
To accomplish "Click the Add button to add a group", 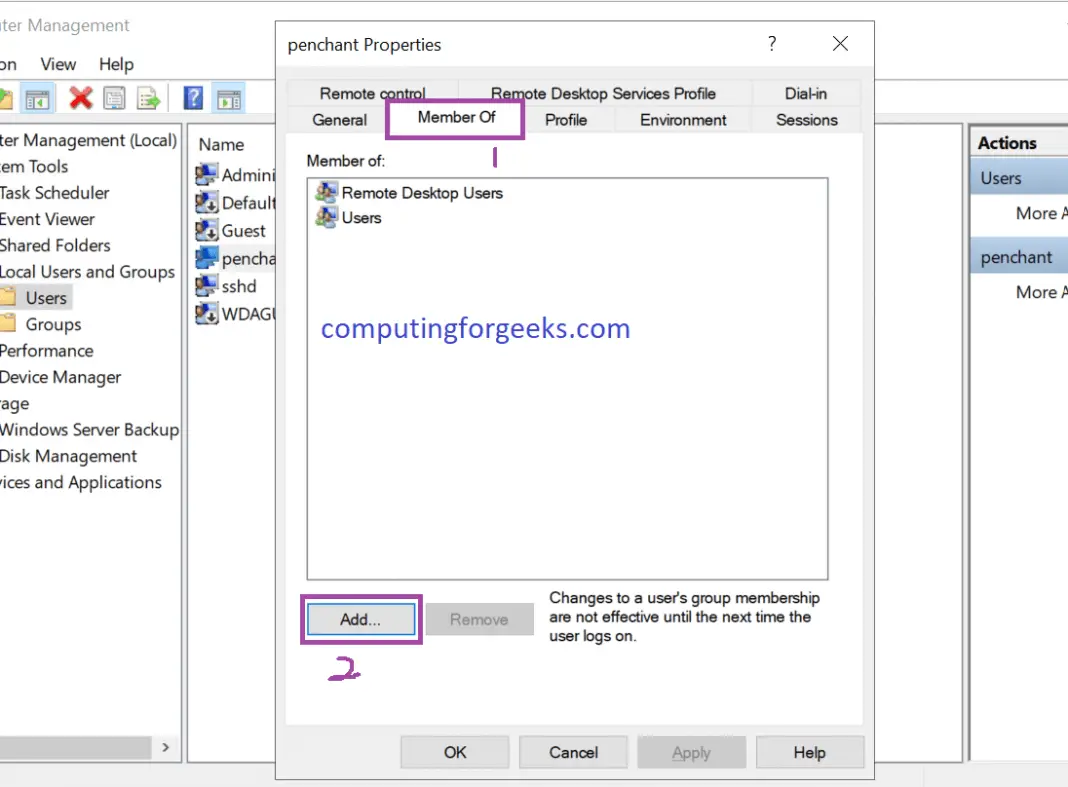I will pos(360,619).
